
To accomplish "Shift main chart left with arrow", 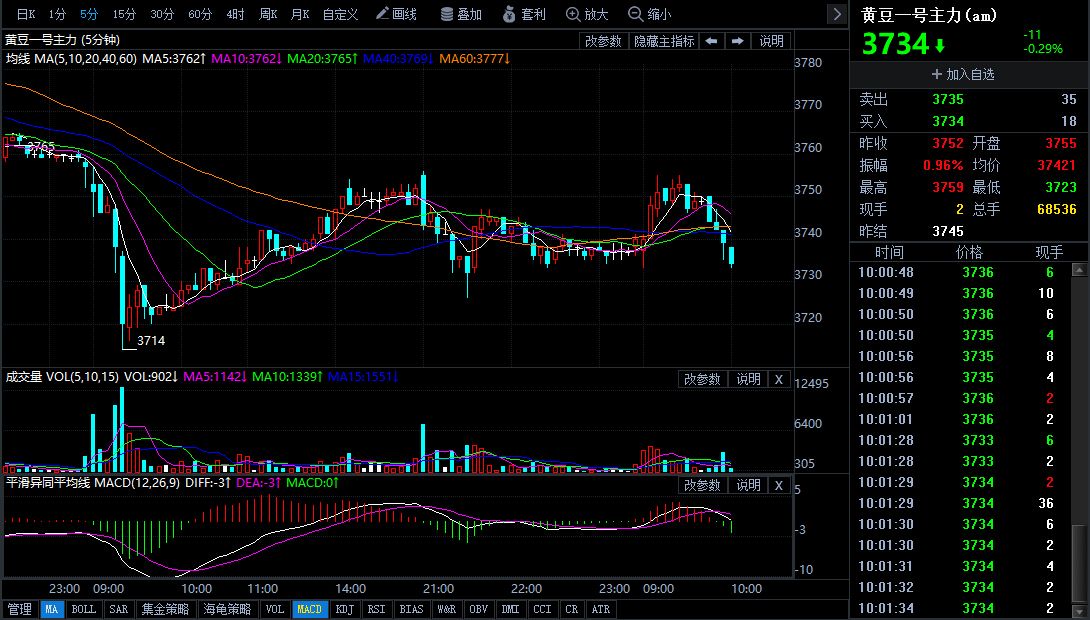I will click(x=711, y=41).
